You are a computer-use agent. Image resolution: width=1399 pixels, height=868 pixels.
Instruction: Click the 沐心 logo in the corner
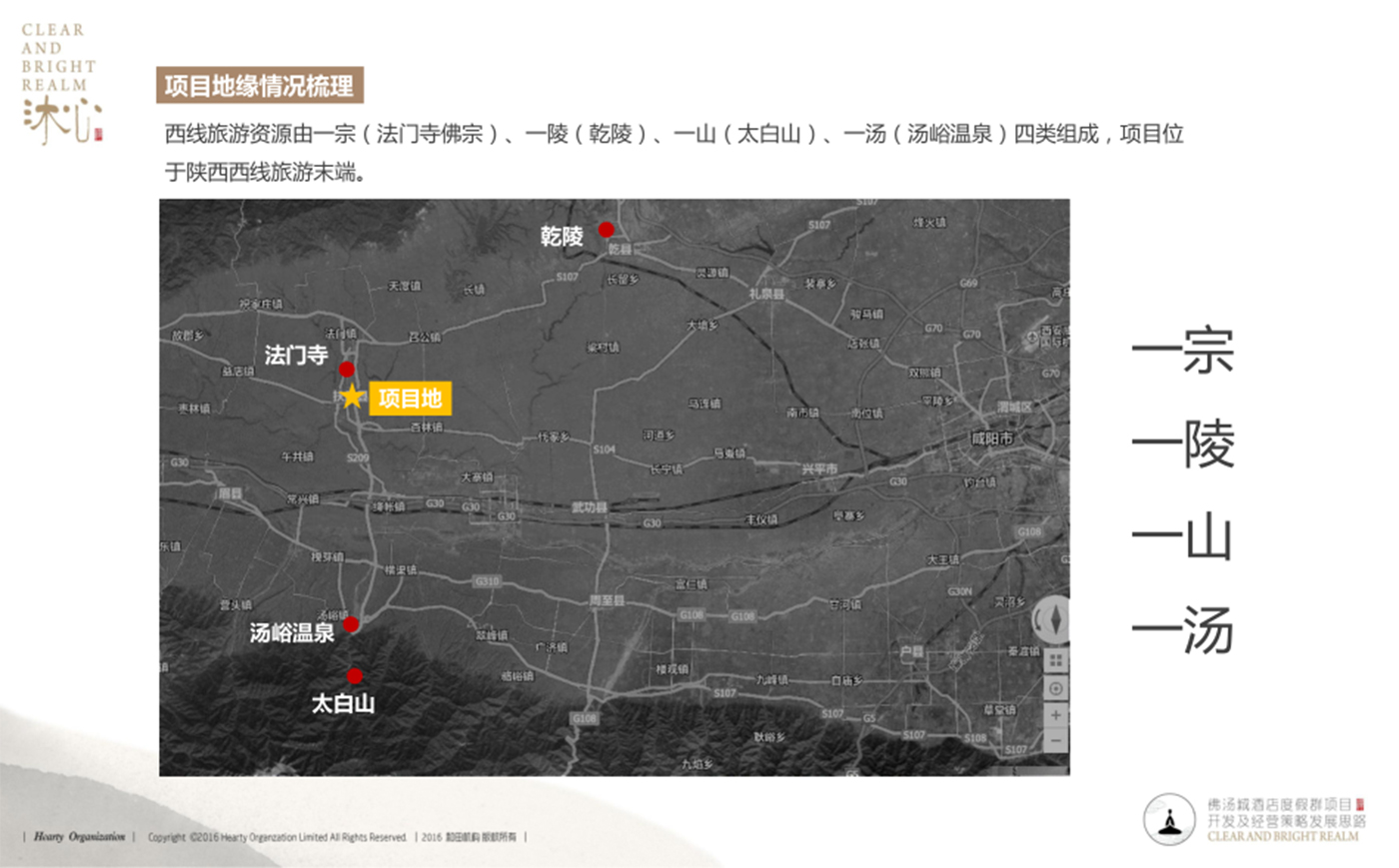(62, 121)
